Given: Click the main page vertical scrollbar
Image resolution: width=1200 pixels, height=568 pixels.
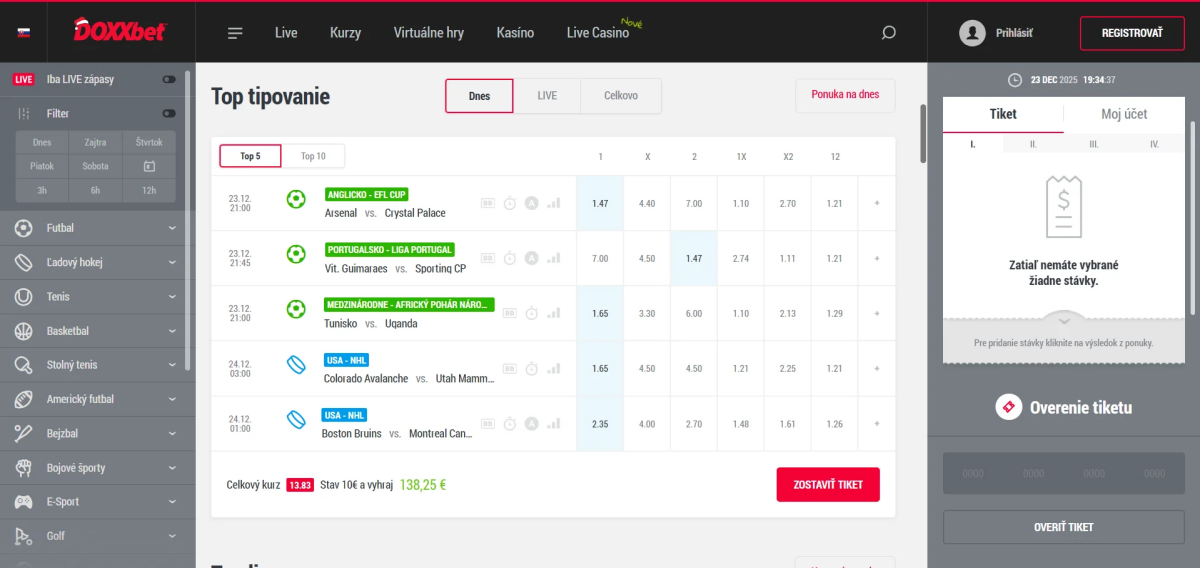Looking at the screenshot, I should [x=923, y=132].
